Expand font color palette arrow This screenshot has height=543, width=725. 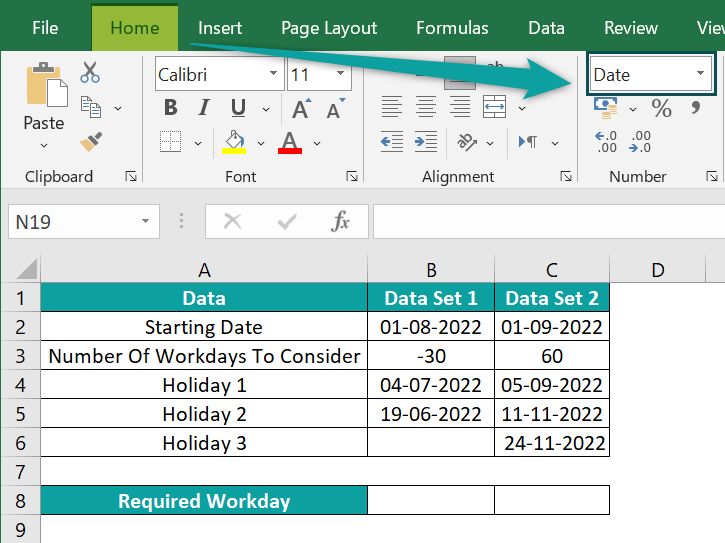[317, 143]
